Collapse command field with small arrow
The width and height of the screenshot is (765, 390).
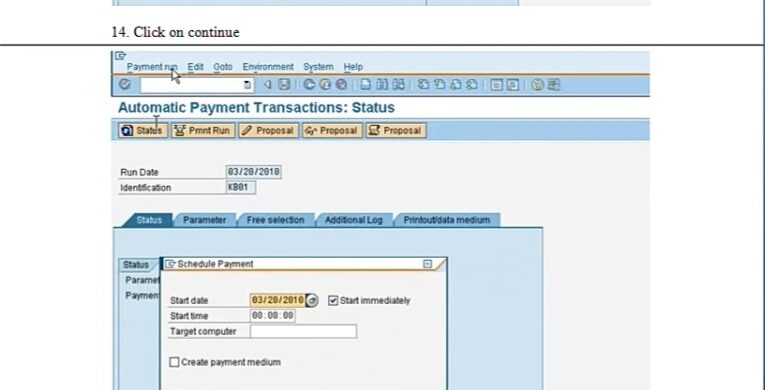tap(267, 84)
